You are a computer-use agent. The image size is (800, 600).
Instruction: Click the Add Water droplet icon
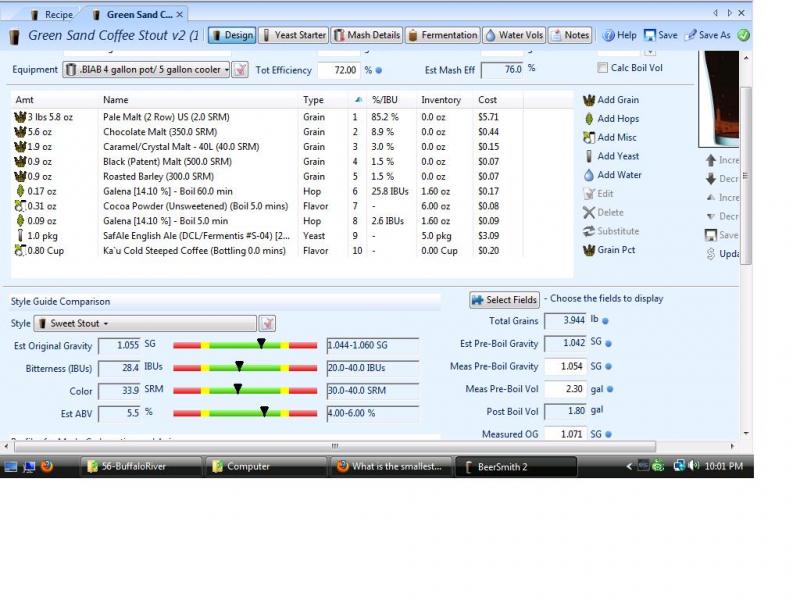pyautogui.click(x=589, y=175)
